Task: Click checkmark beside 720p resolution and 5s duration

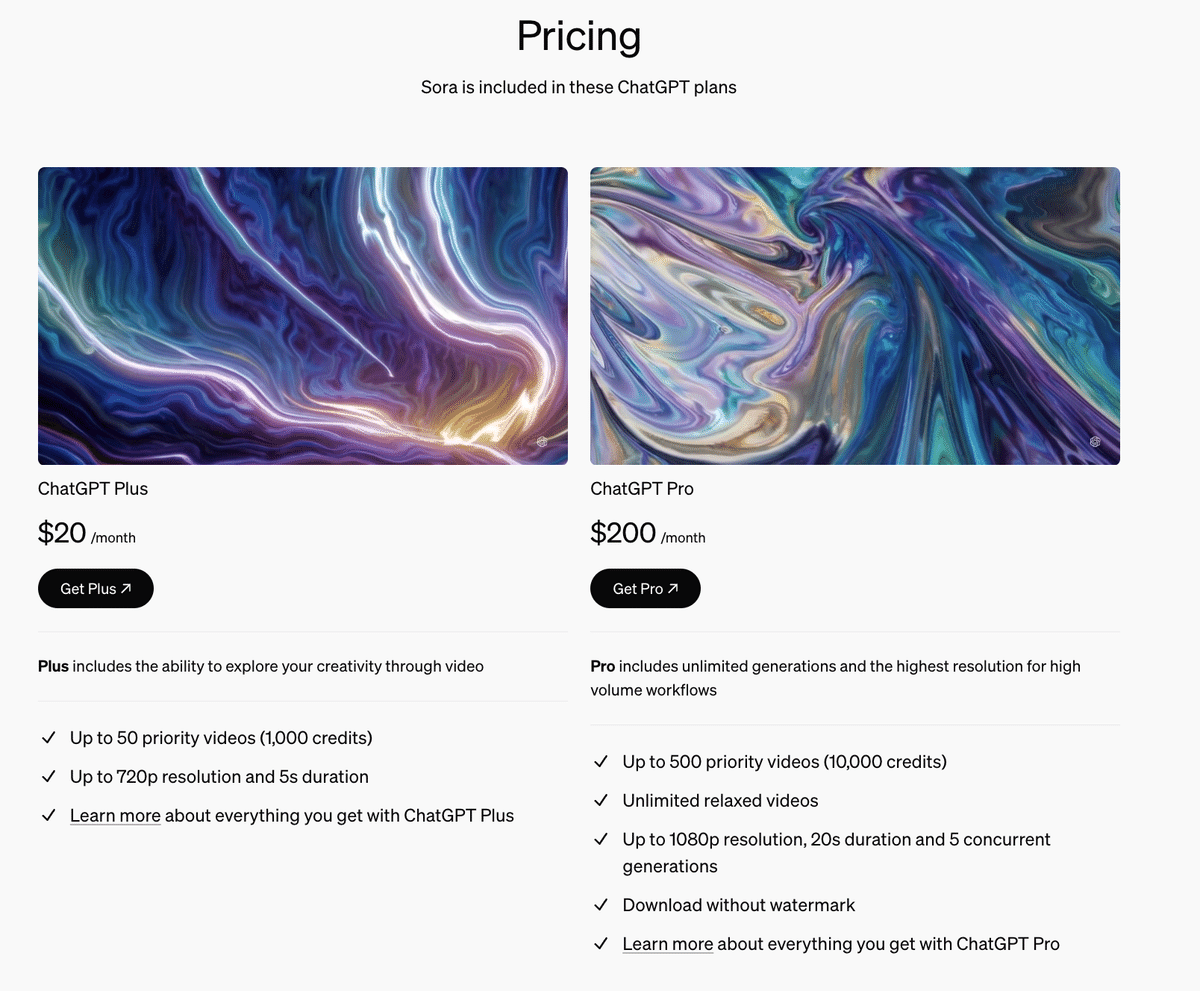Action: point(48,777)
